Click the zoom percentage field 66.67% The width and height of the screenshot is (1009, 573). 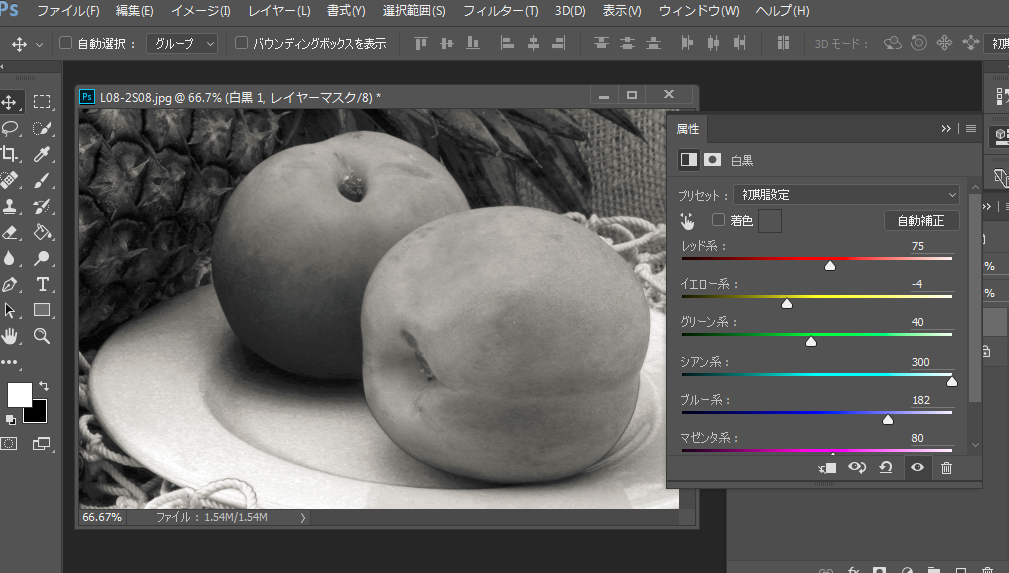(x=102, y=517)
